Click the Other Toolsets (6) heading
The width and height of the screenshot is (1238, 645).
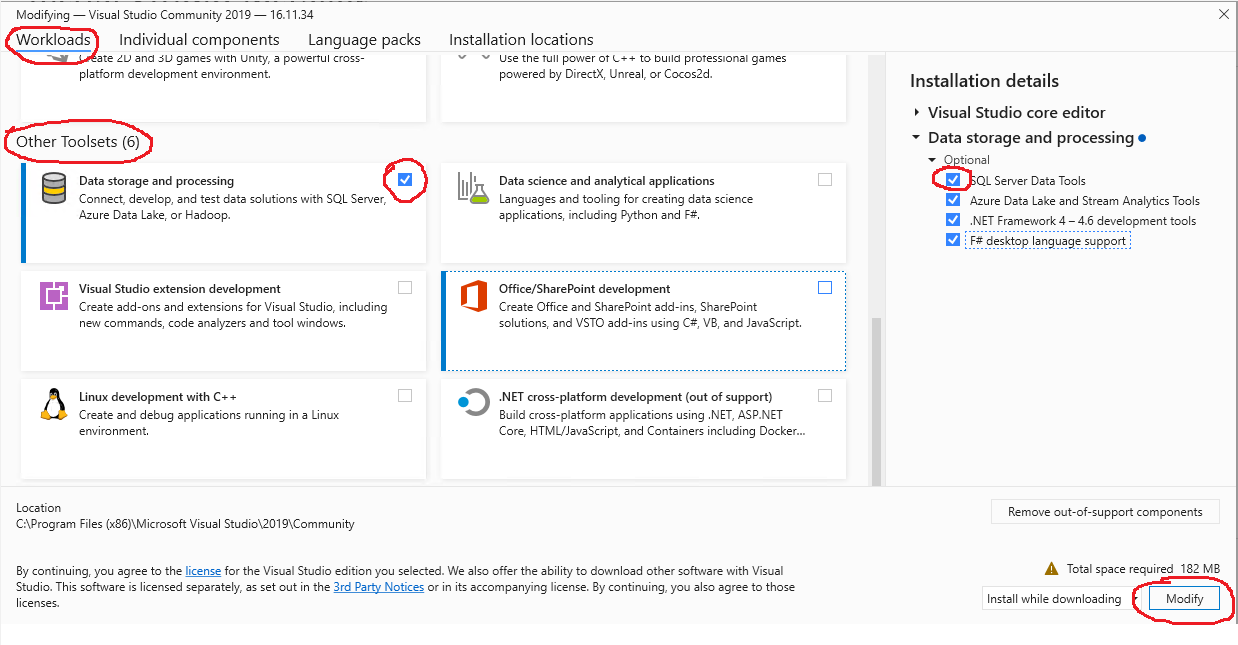(x=78, y=142)
